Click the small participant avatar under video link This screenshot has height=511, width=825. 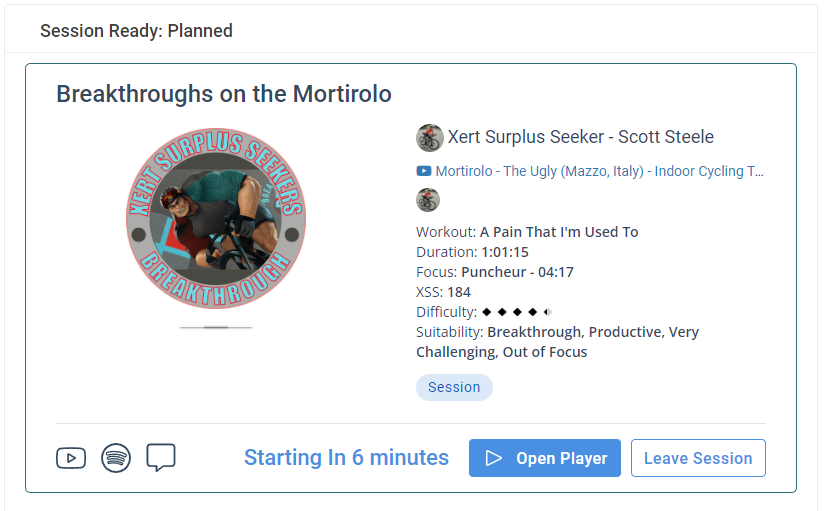coord(428,200)
